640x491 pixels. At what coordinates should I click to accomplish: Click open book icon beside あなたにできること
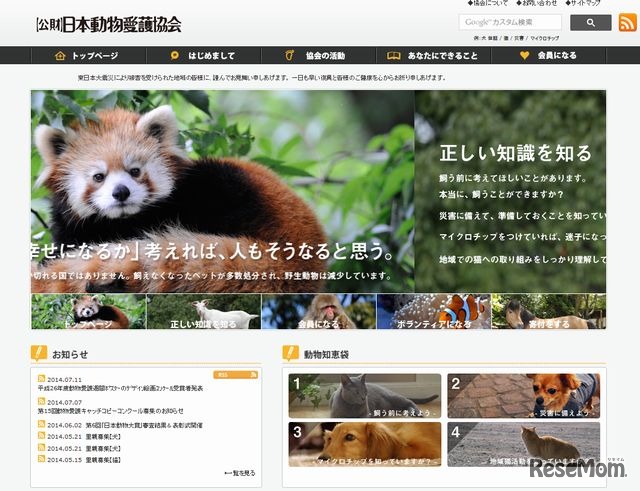pyautogui.click(x=393, y=56)
